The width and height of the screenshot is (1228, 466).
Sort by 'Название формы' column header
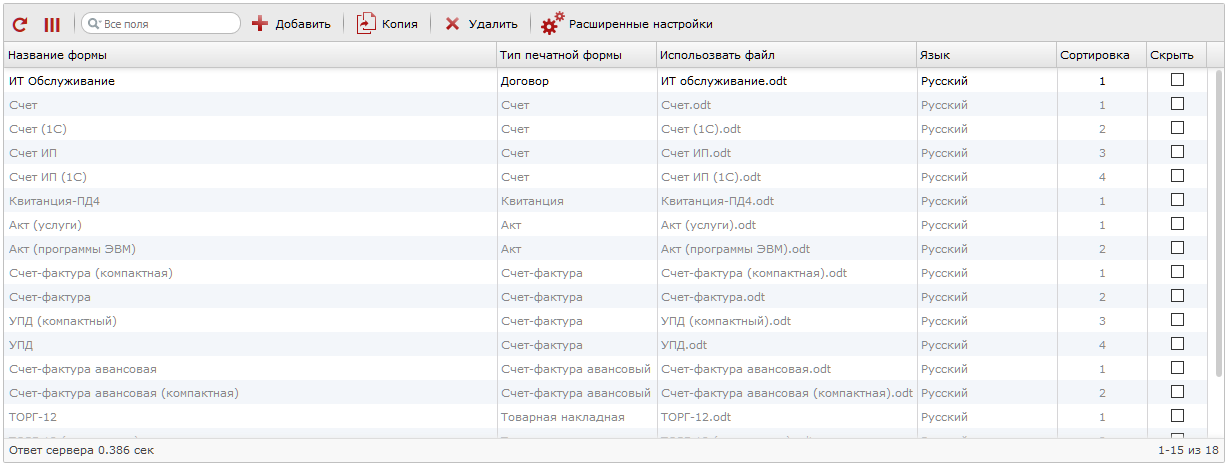[250, 55]
